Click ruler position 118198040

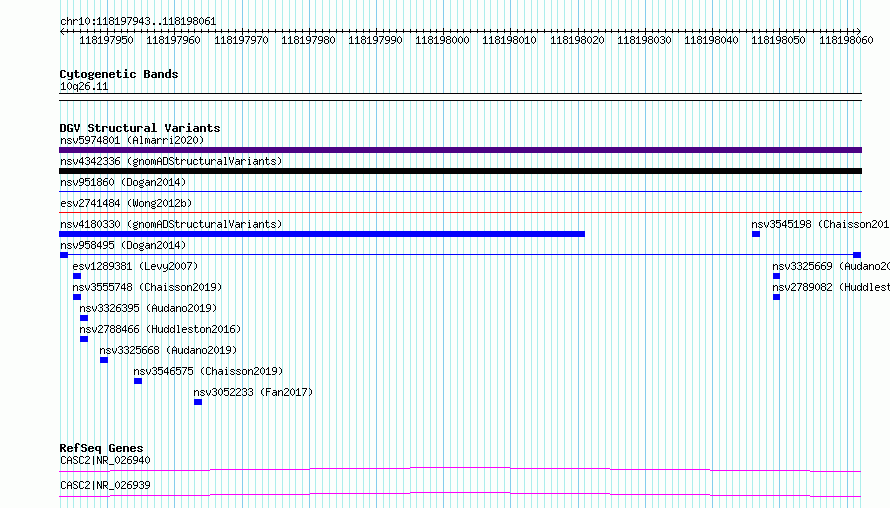[711, 40]
